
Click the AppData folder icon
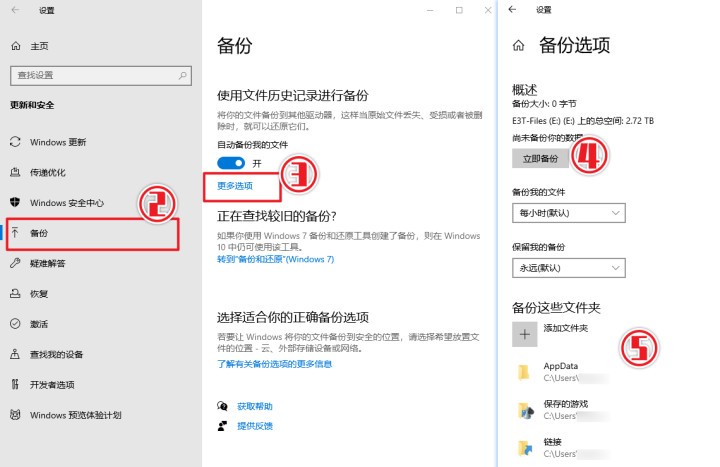pyautogui.click(x=524, y=372)
